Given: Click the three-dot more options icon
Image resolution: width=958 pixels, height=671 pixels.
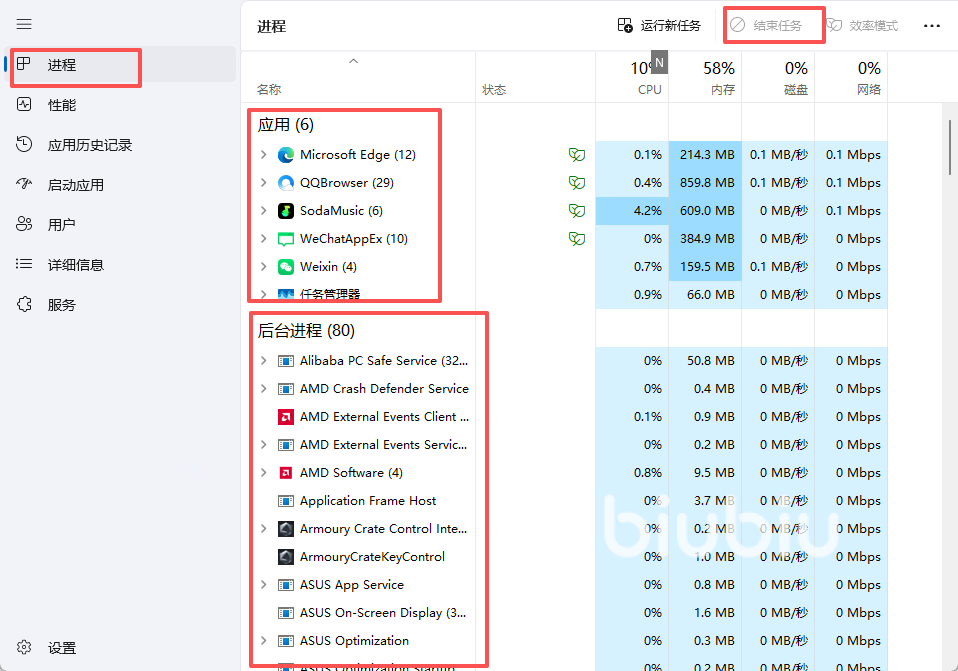Looking at the screenshot, I should point(931,26).
